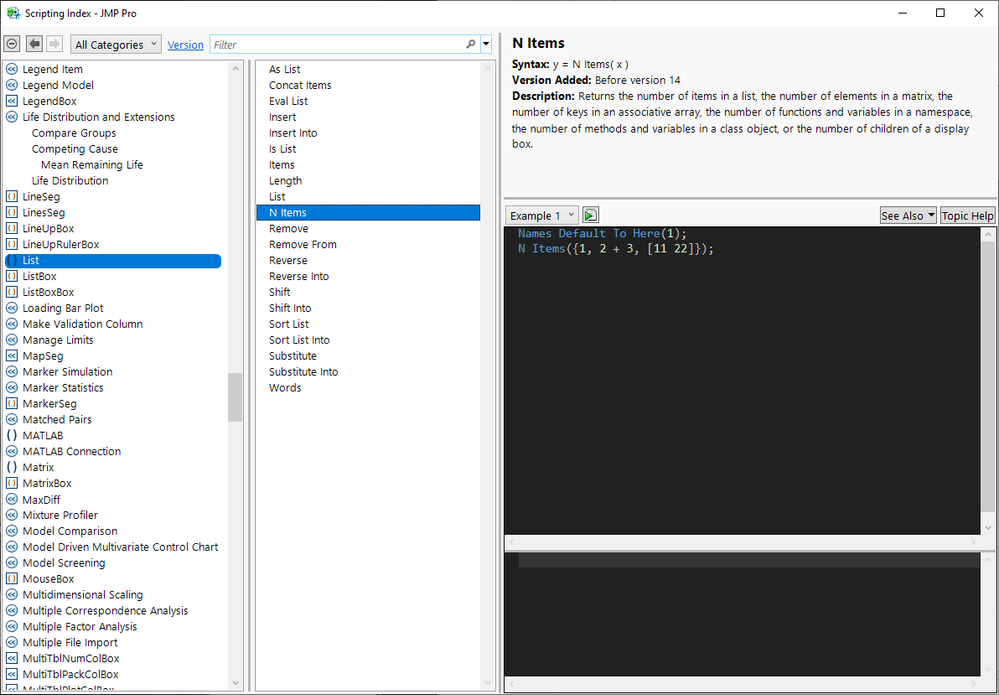
Task: Click the collapse-all minus icon in toolbar
Action: coord(12,45)
